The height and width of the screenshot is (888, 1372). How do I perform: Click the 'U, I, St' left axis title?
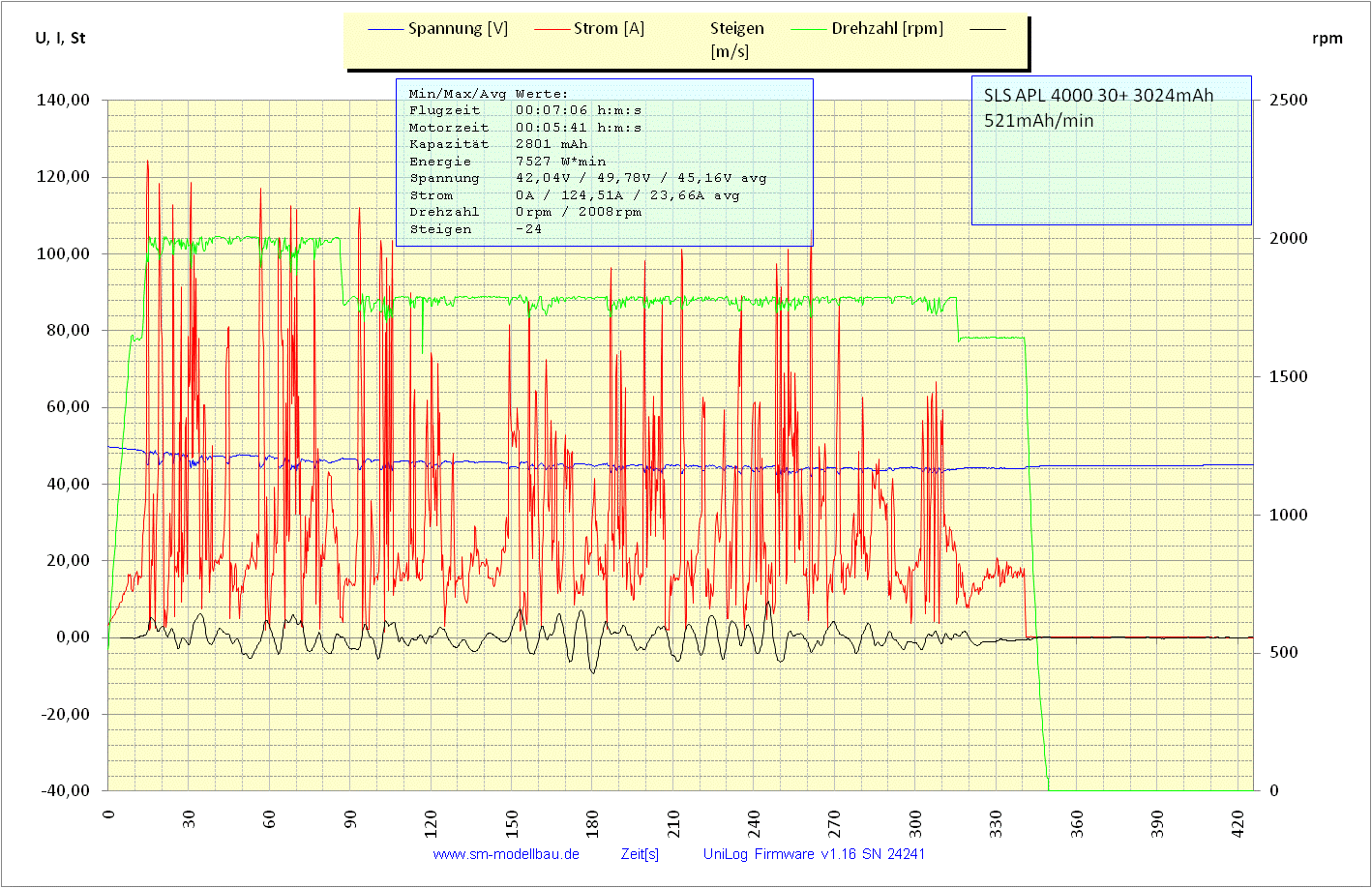click(x=60, y=39)
